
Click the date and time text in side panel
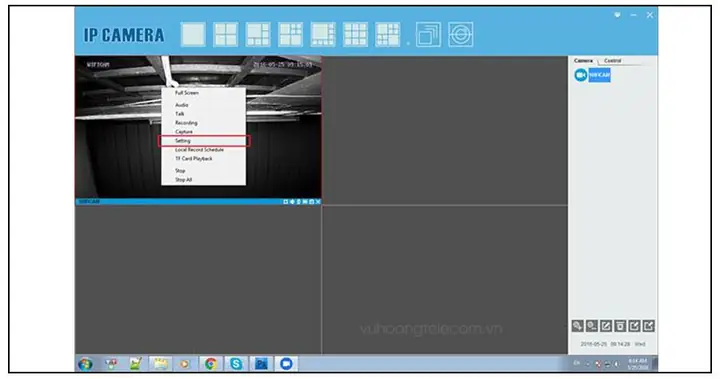click(613, 344)
